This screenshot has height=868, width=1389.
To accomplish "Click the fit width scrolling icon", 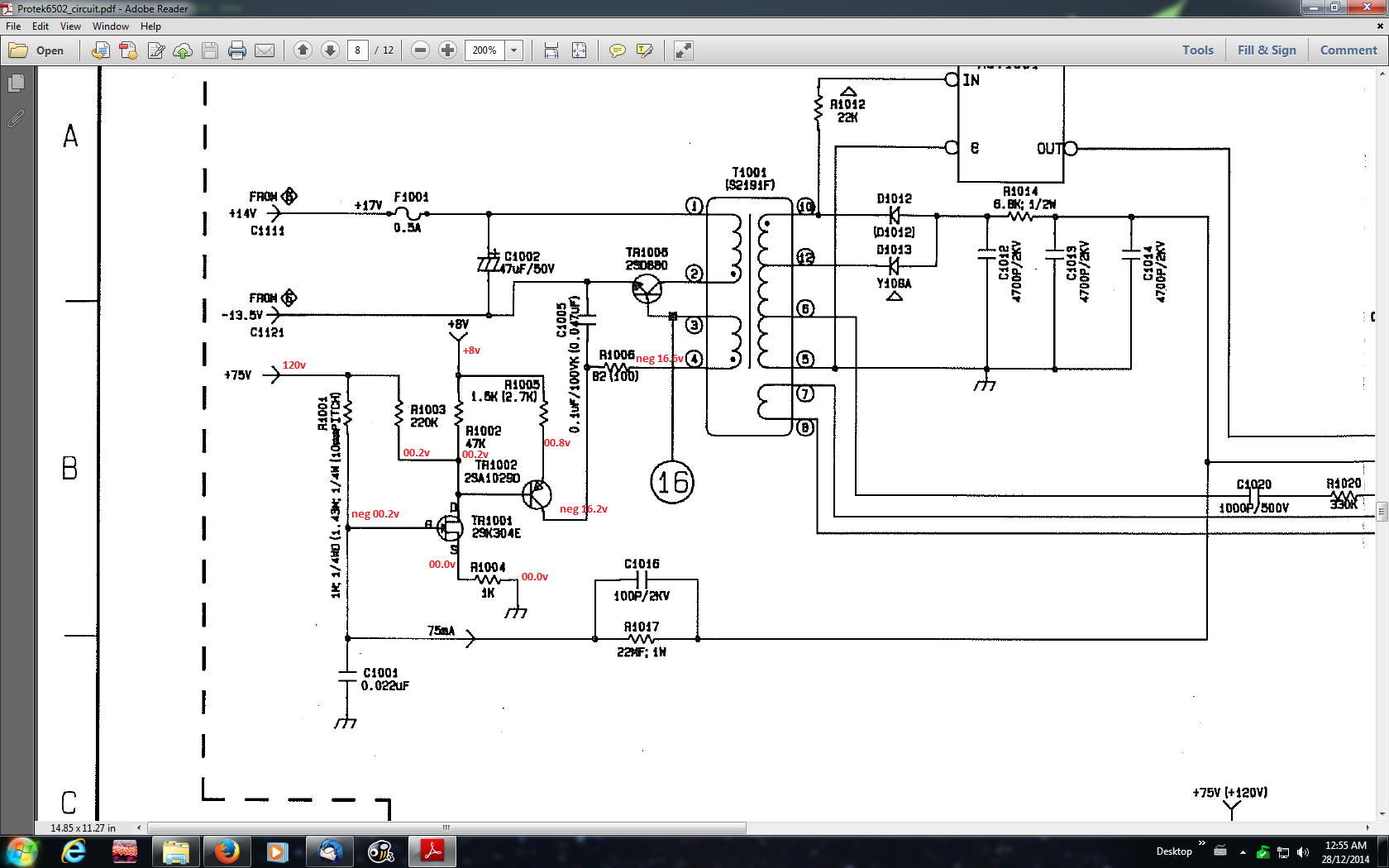I will [551, 50].
